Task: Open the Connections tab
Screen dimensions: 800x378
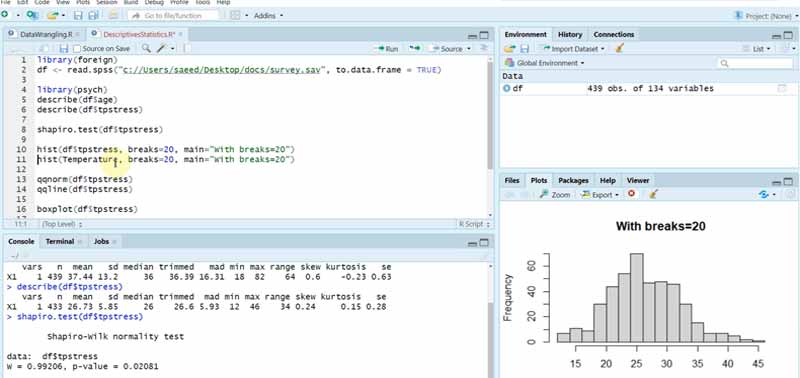Action: 614,34
